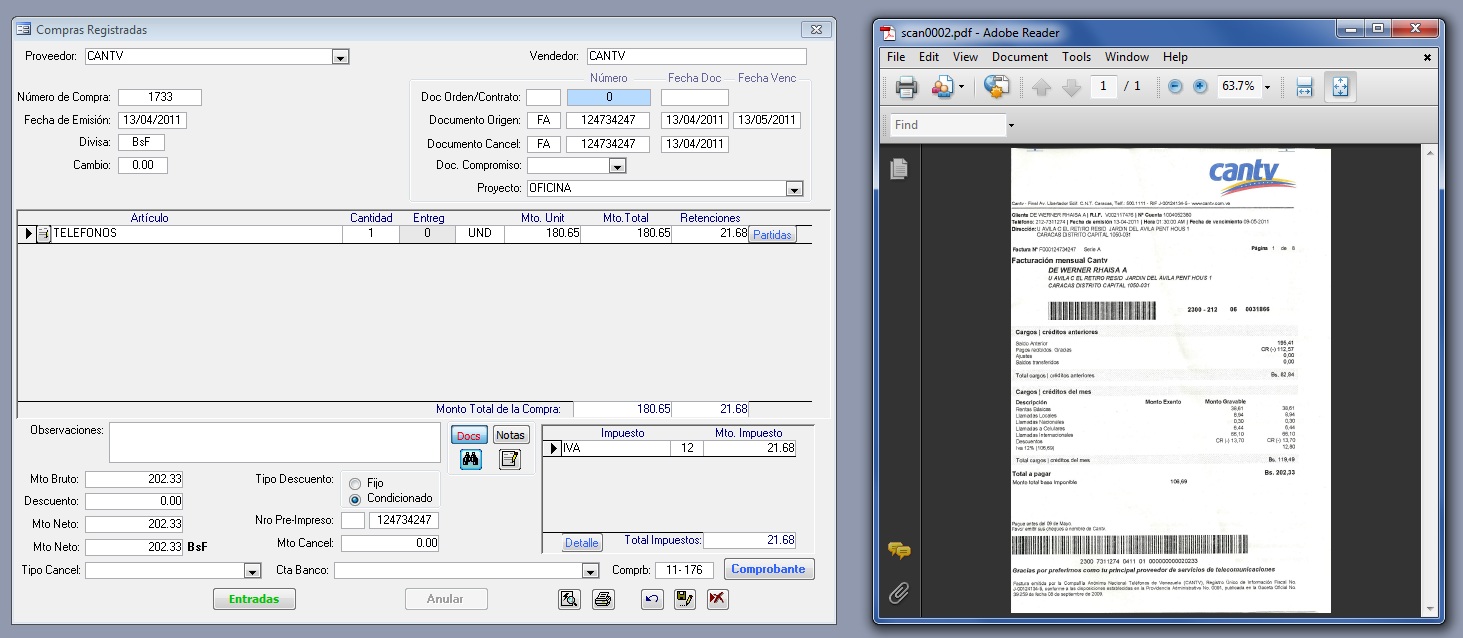Open the zoom percentage dropdown arrow

[1267, 87]
